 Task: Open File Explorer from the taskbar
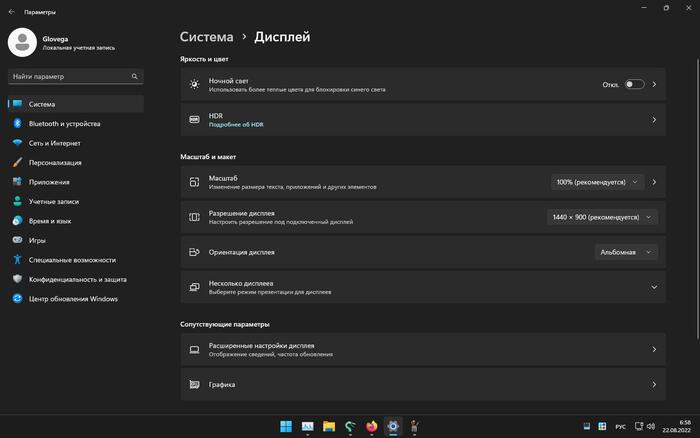tap(329, 426)
